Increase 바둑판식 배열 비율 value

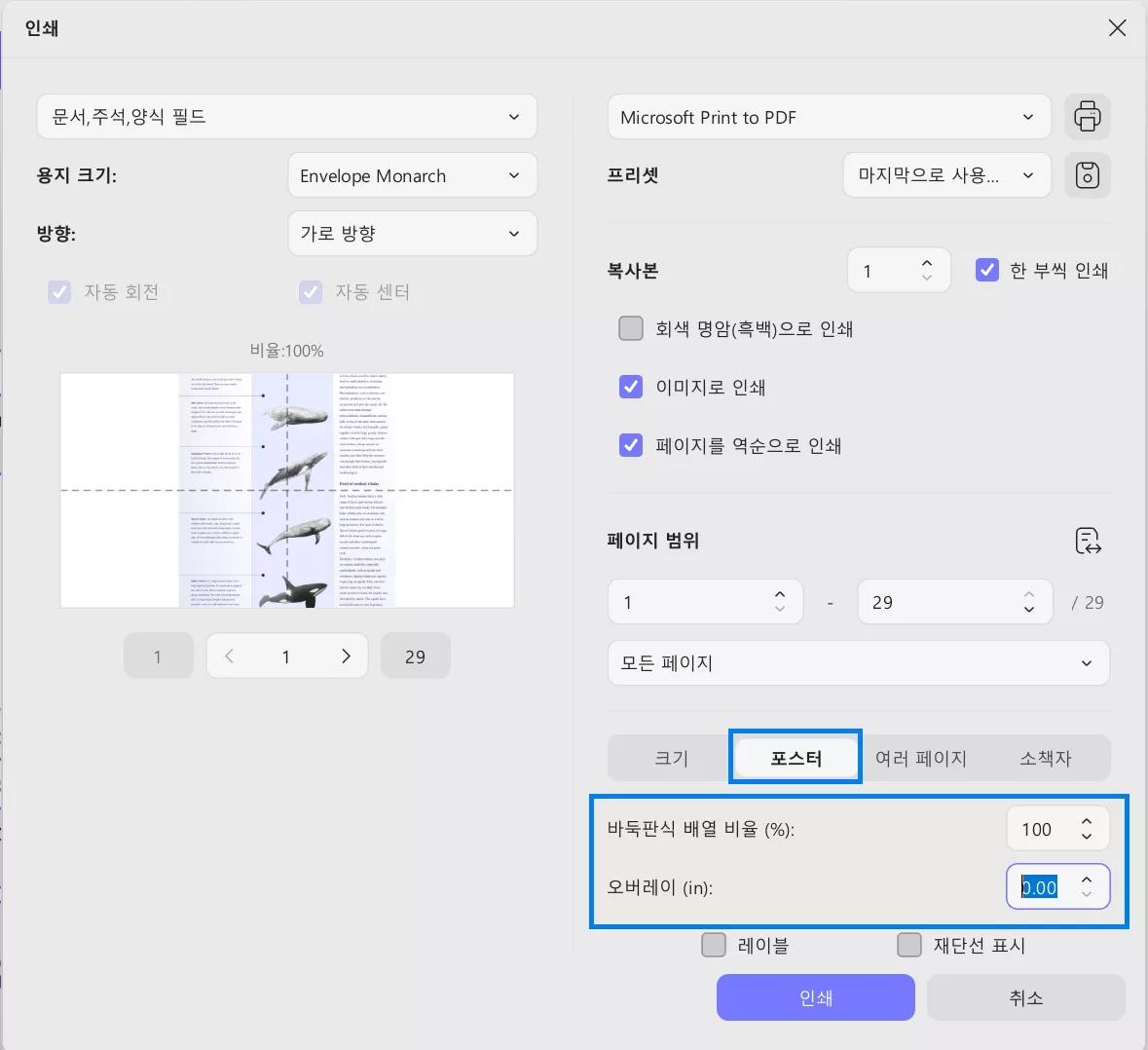pyautogui.click(x=1087, y=819)
